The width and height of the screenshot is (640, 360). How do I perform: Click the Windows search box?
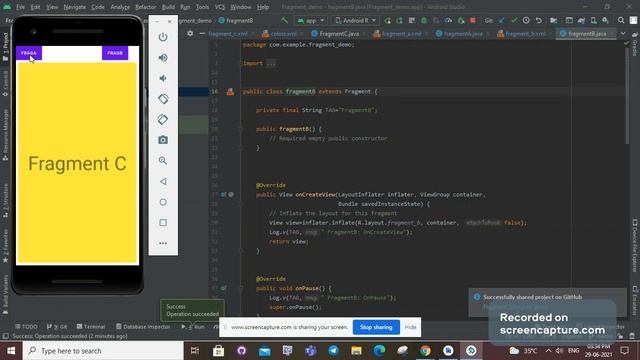coord(103,351)
